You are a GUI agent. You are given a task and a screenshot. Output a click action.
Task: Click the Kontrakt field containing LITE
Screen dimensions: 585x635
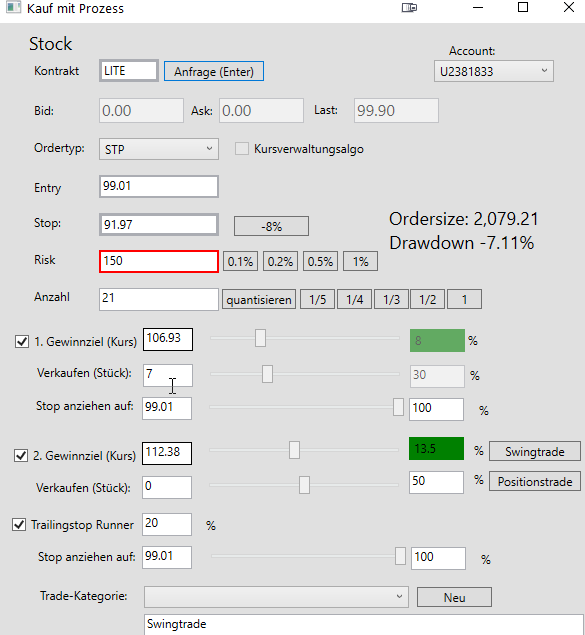point(128,71)
